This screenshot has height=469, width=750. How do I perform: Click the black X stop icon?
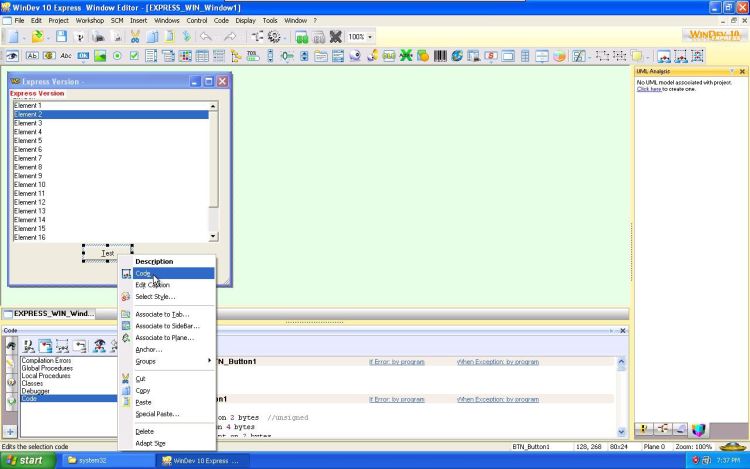click(336, 37)
